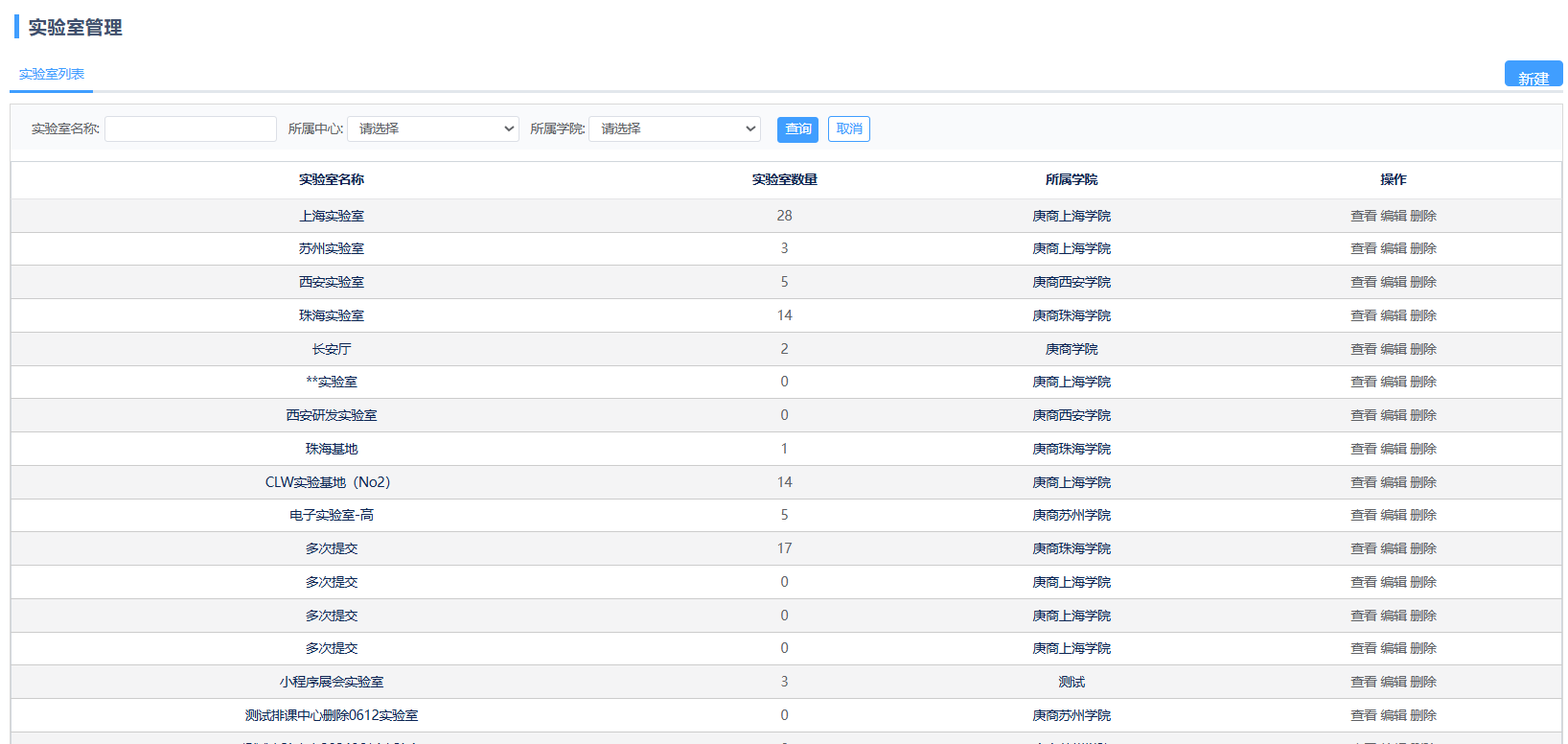Open 查看 for 电子实验室-高

tap(1363, 515)
